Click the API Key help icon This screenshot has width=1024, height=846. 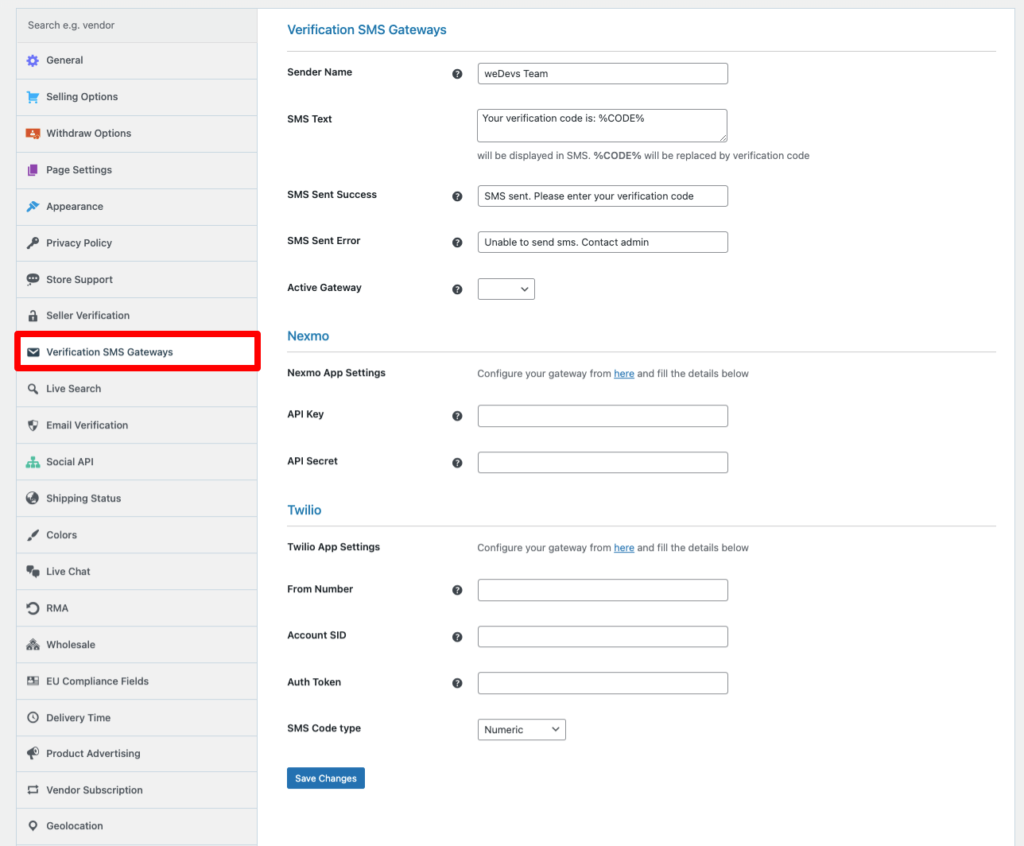(x=457, y=416)
